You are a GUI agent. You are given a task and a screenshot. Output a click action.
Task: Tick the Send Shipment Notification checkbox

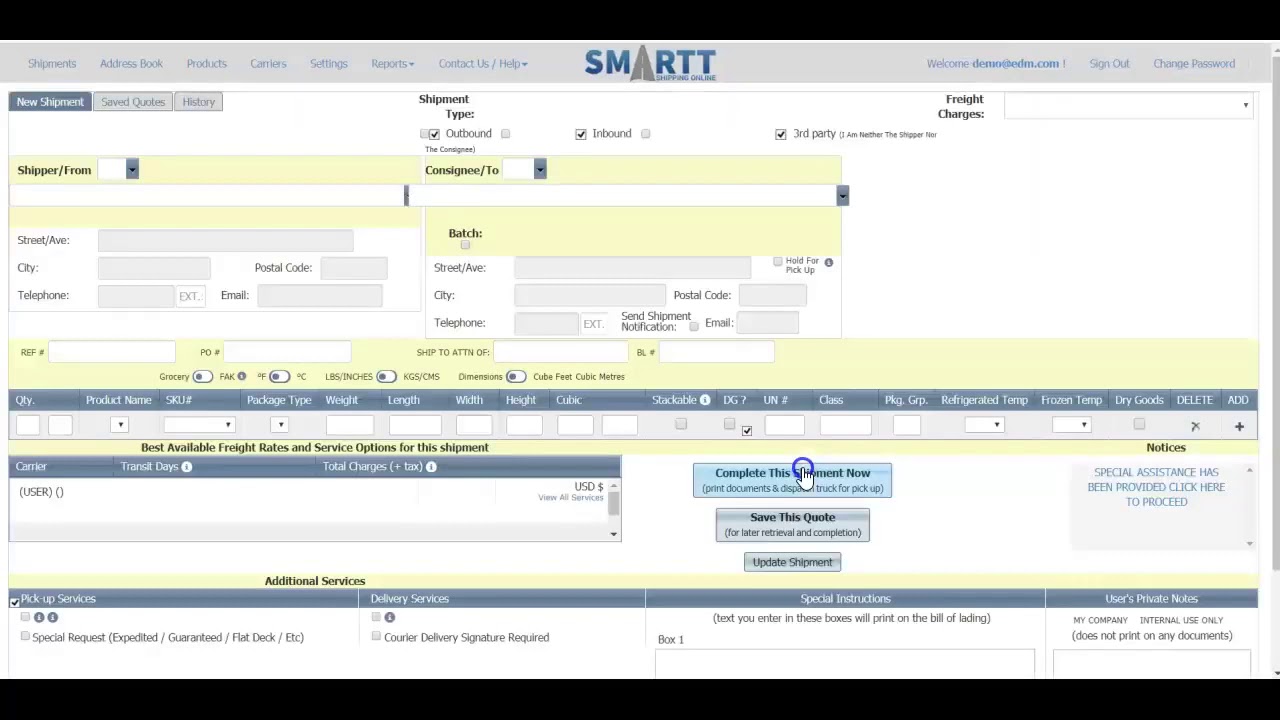click(694, 326)
